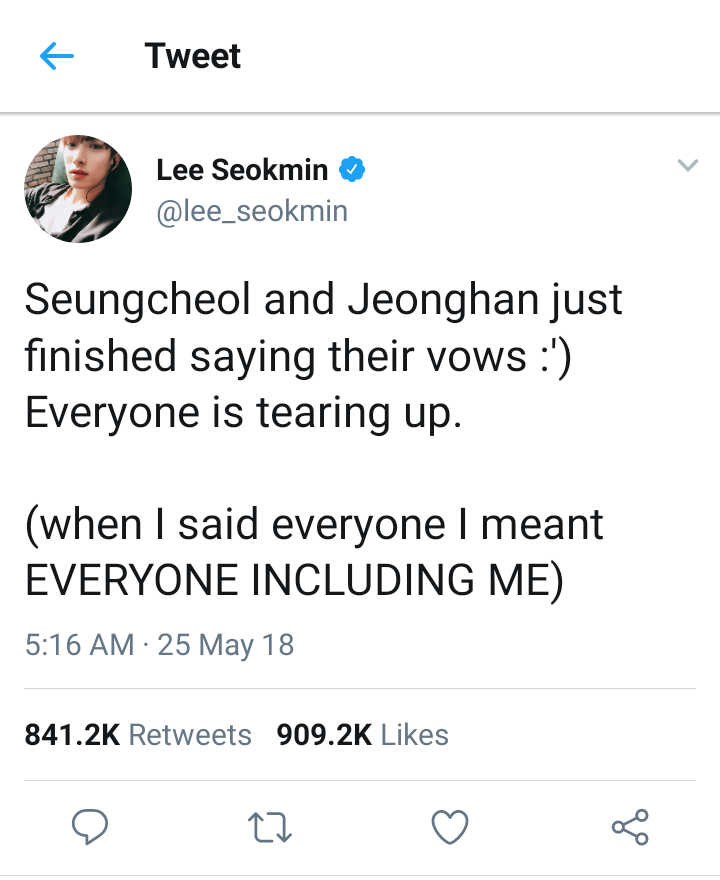Image resolution: width=720 pixels, height=880 pixels.
Task: Tap the Likes label text
Action: (415, 735)
